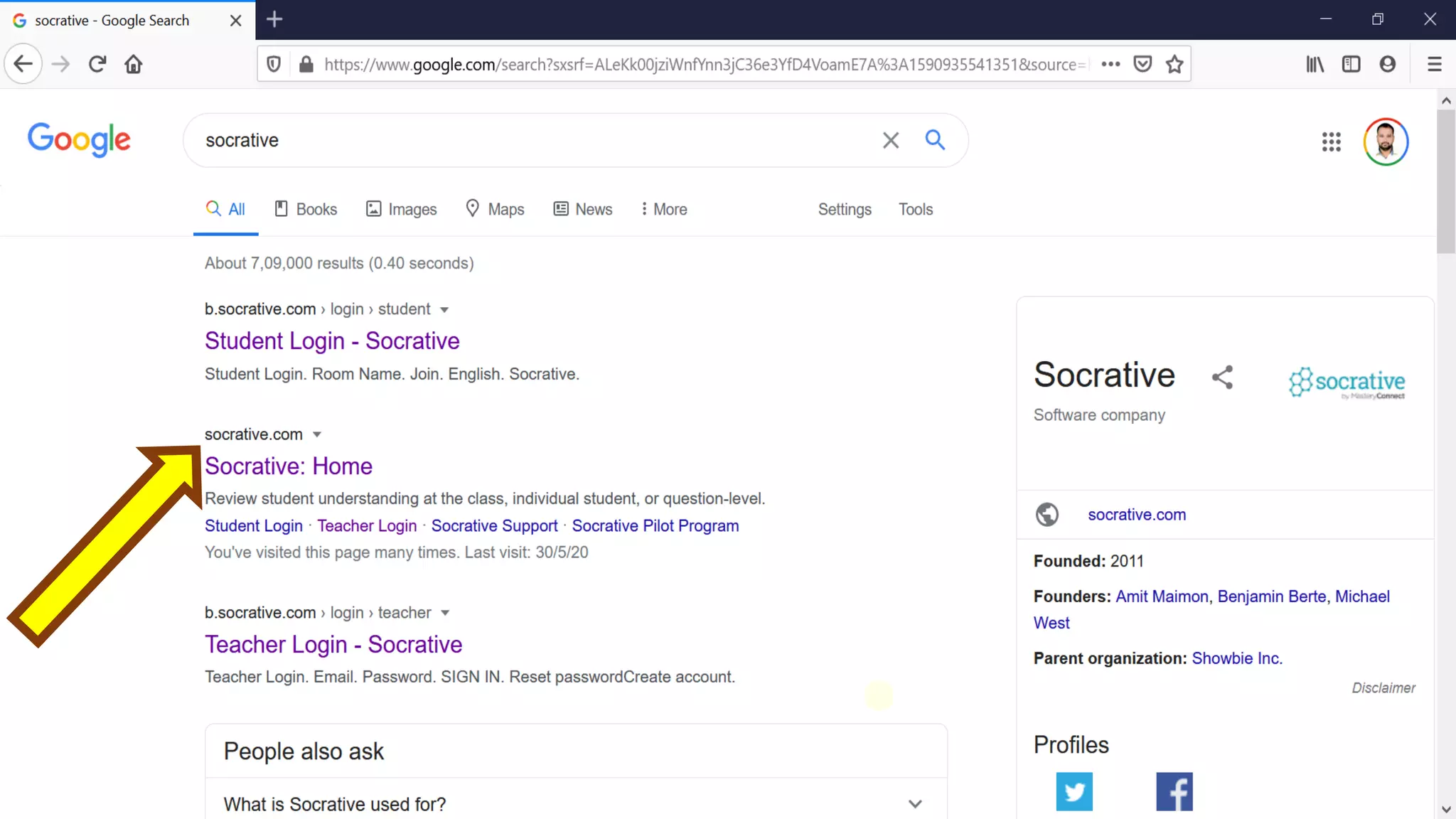Clear the search text with the X icon

pos(890,140)
